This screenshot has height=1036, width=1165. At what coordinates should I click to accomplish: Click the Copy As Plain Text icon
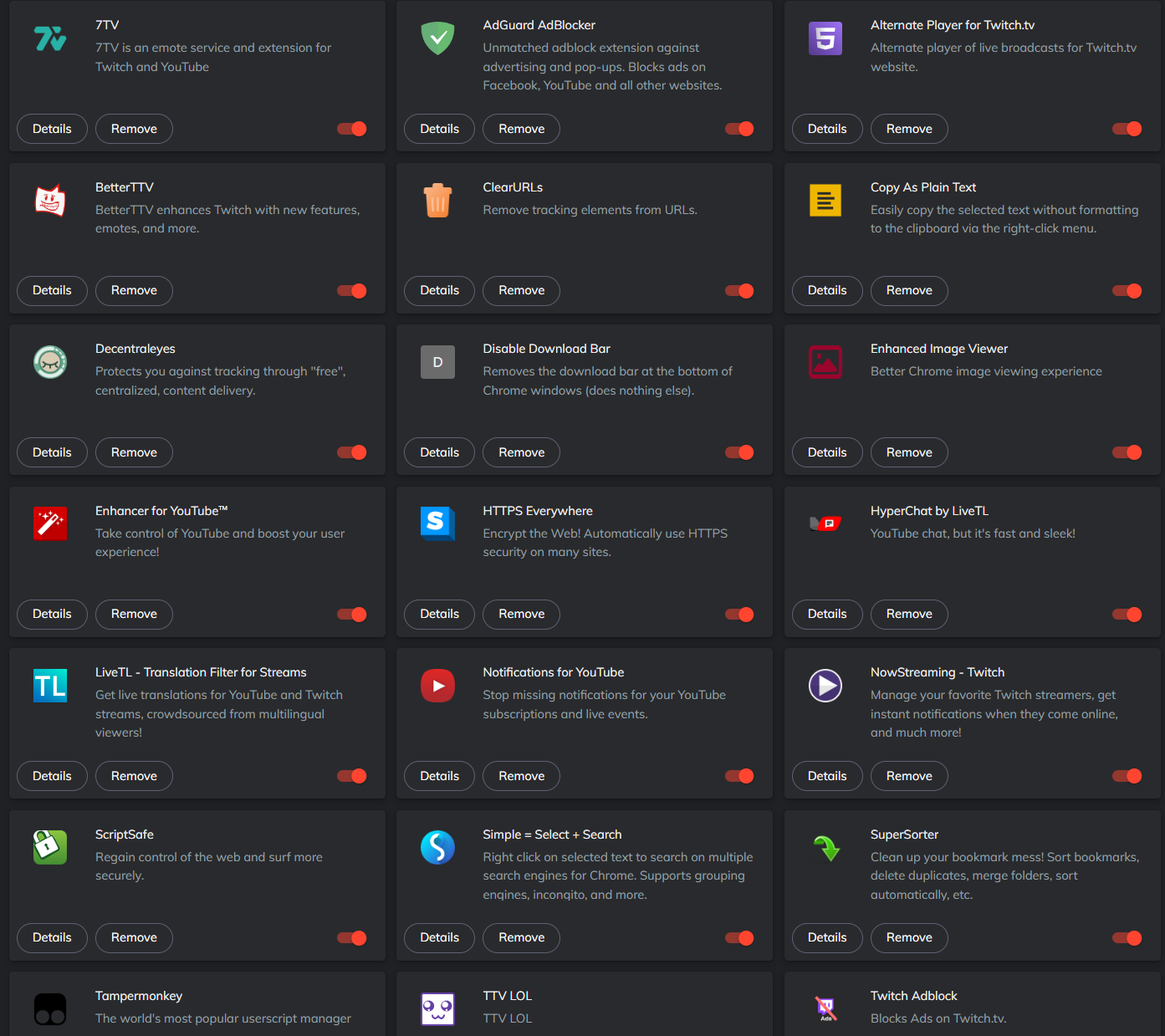coord(825,201)
